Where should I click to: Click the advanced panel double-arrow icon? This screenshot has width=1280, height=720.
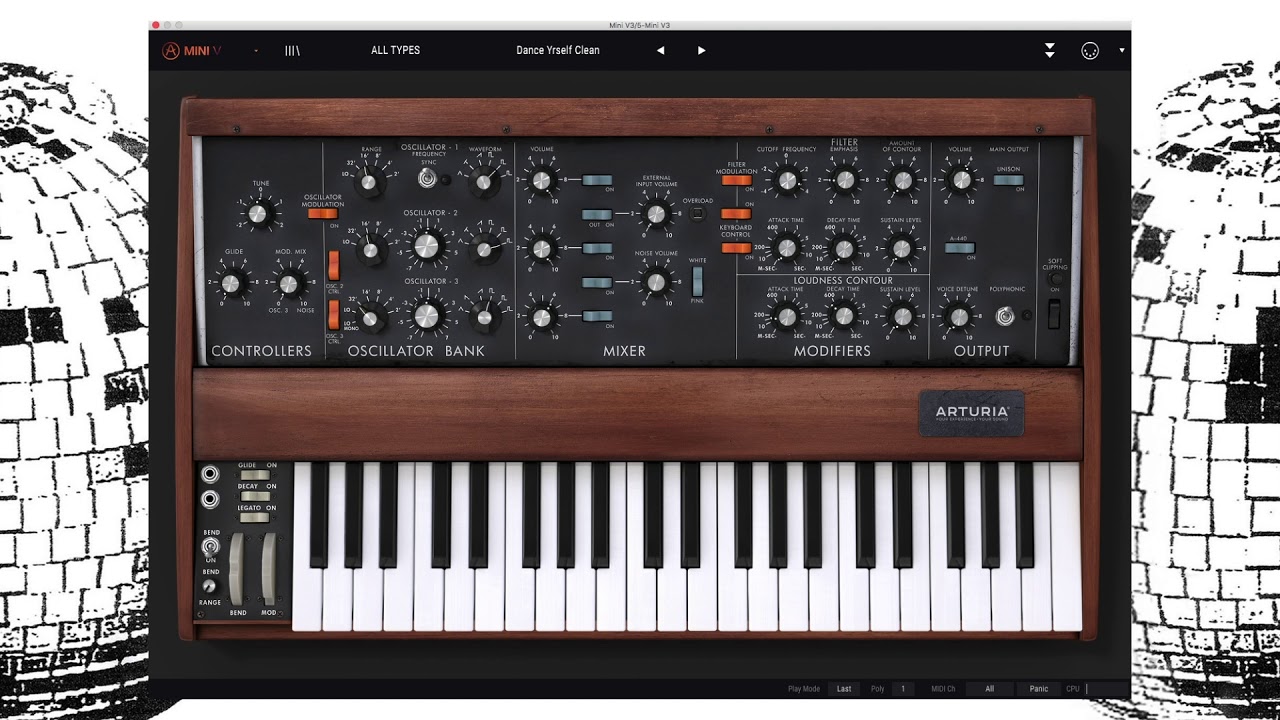pos(1049,50)
